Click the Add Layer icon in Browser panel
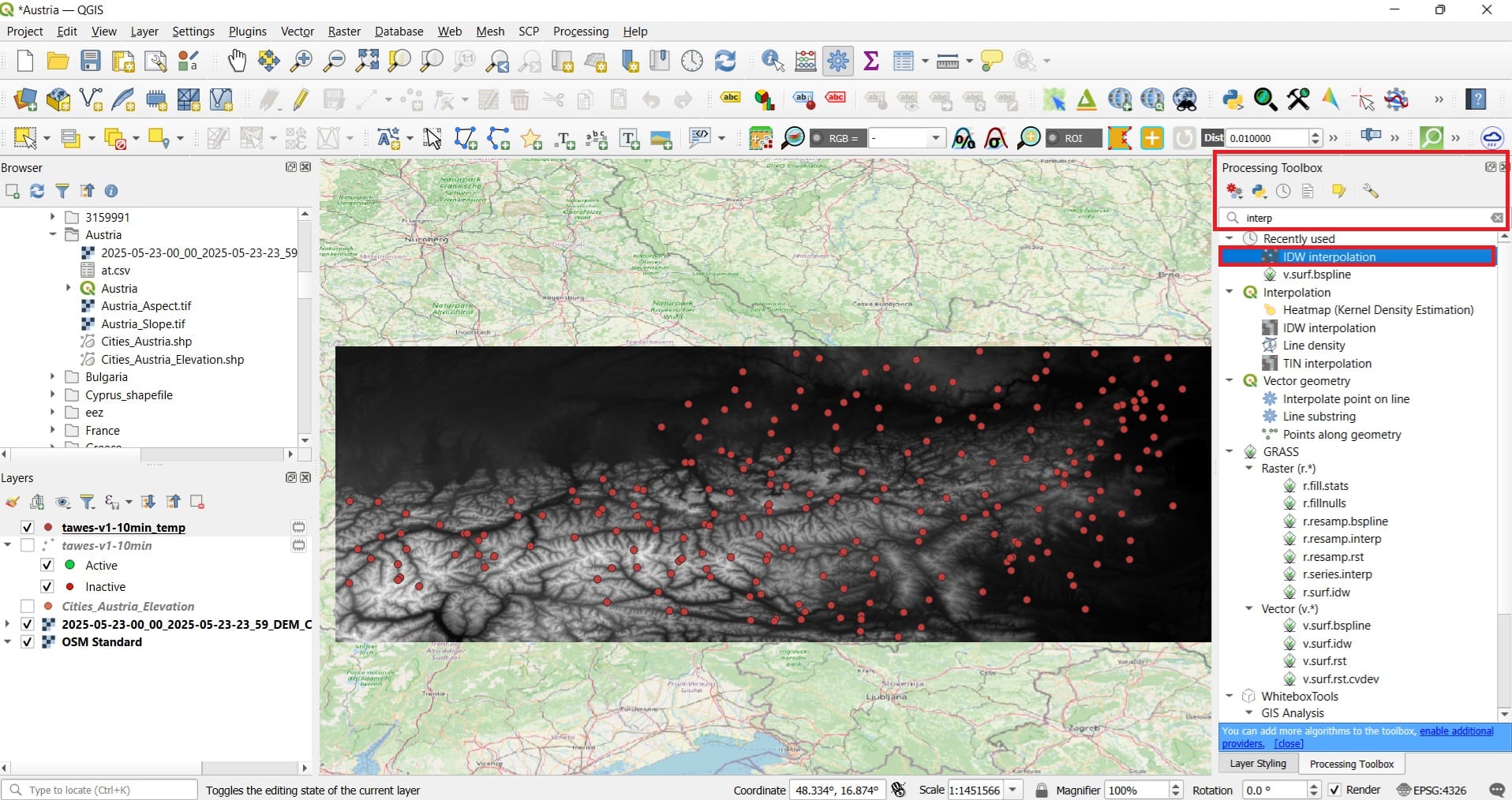Image resolution: width=1512 pixels, height=800 pixels. (12, 191)
